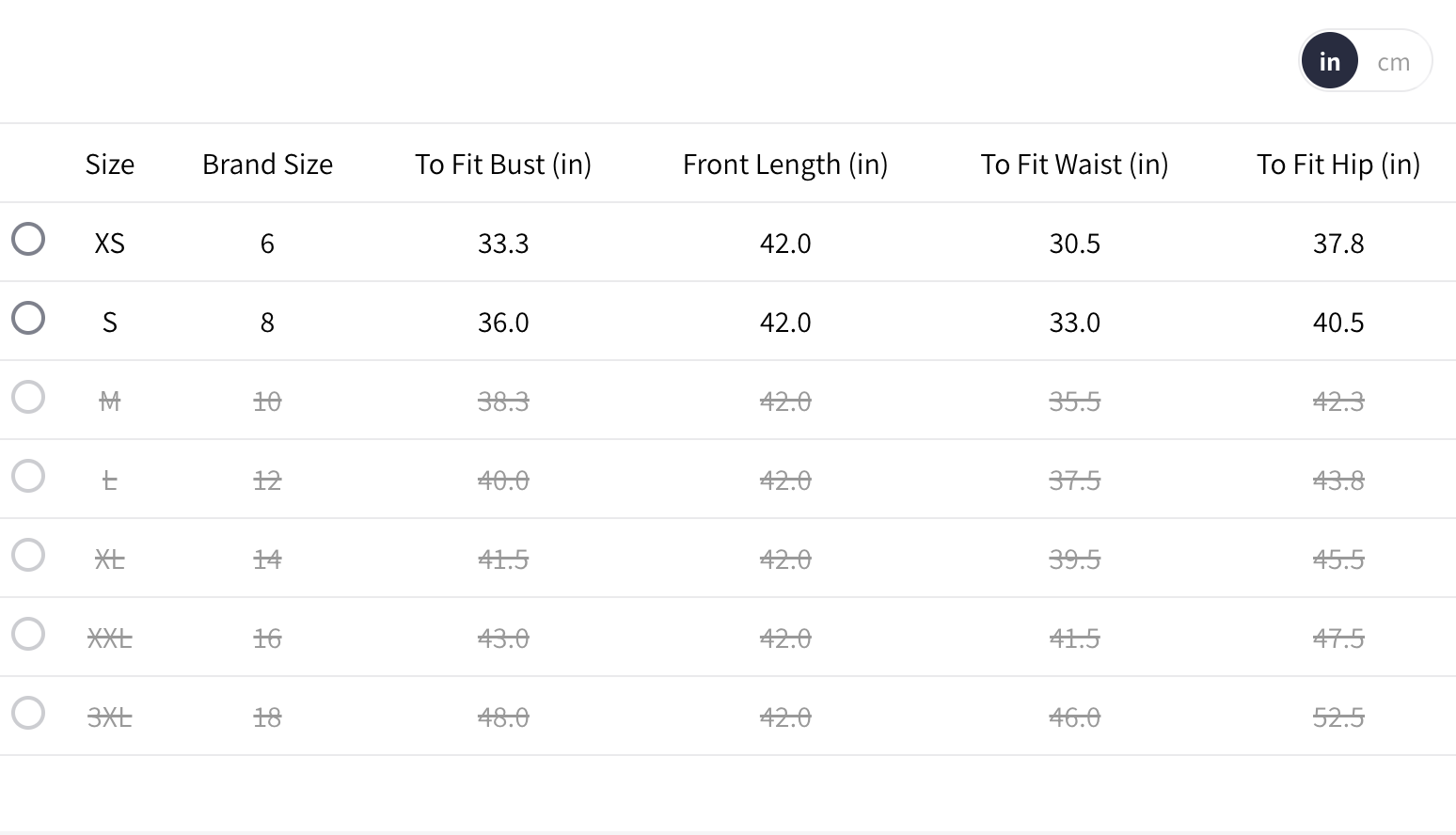Select the S size radio button
The width and height of the screenshot is (1456, 835).
[28, 318]
